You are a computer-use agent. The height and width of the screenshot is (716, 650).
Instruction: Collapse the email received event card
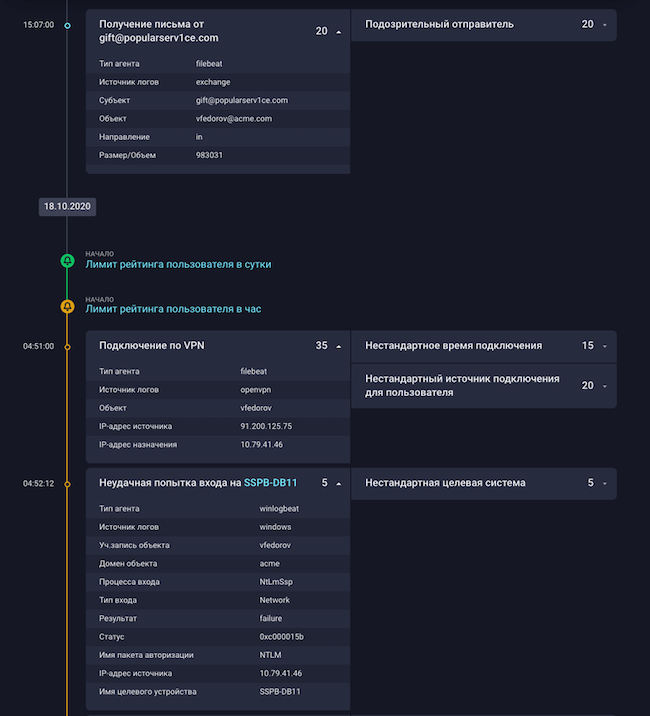pos(338,32)
